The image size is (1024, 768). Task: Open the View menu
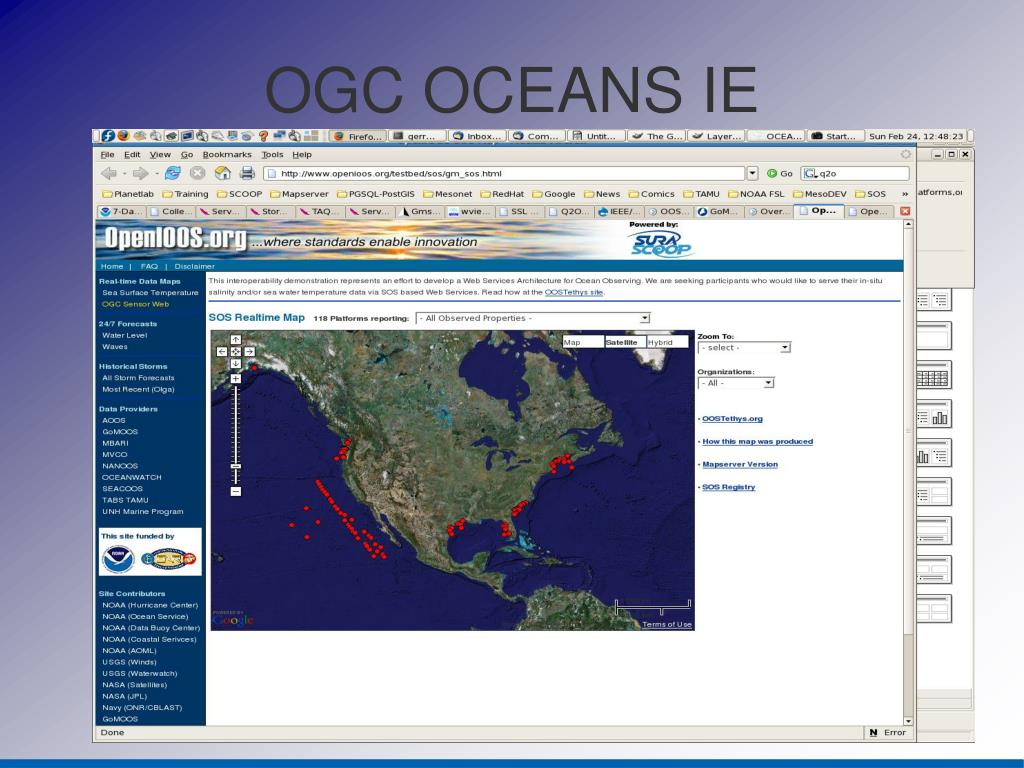point(160,155)
